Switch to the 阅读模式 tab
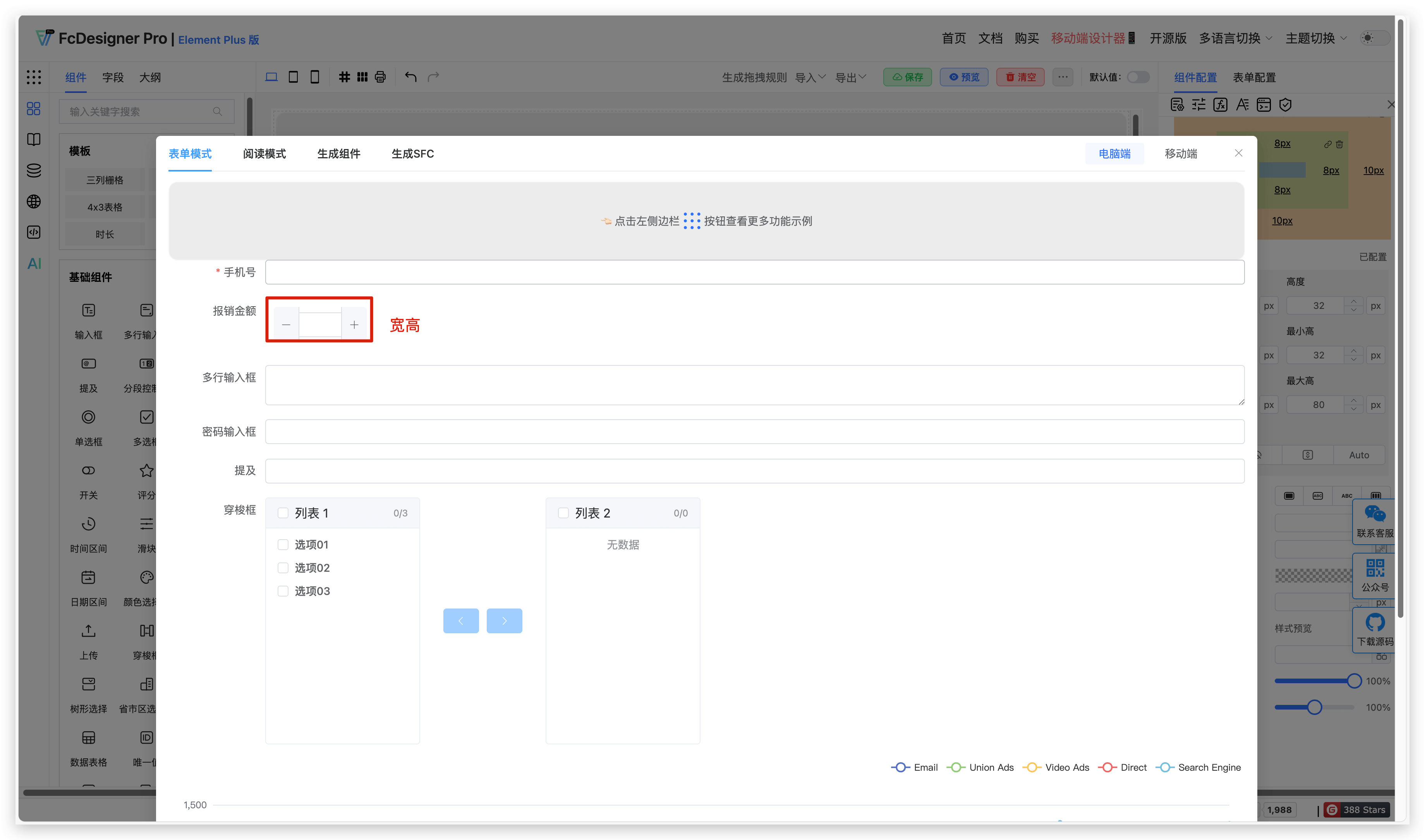The image size is (1425, 840). click(264, 154)
